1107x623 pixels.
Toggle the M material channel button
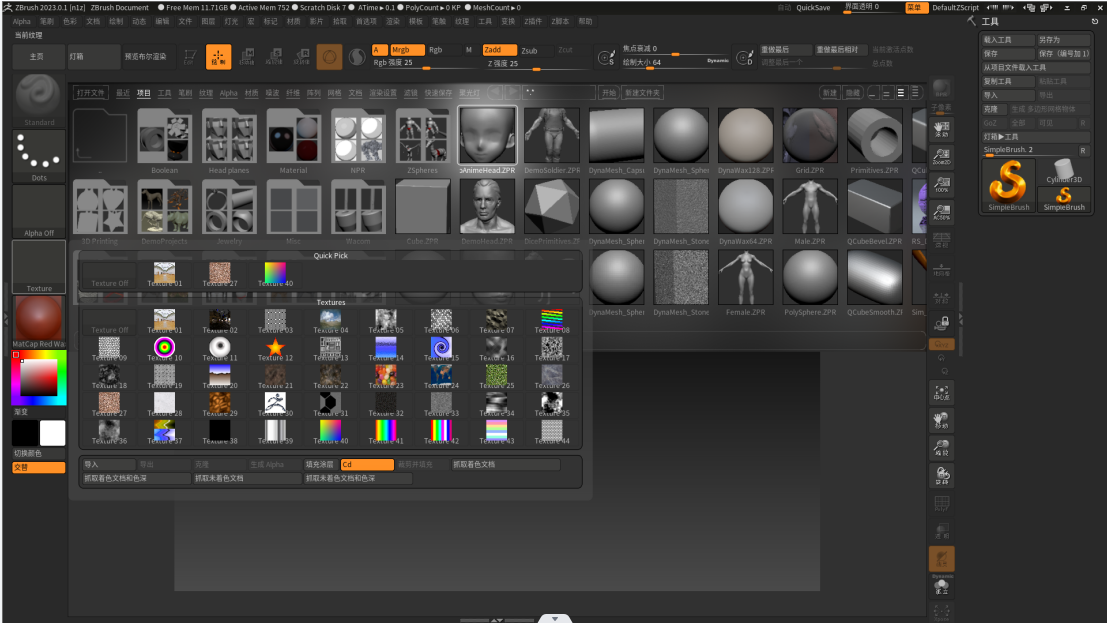pyautogui.click(x=469, y=49)
